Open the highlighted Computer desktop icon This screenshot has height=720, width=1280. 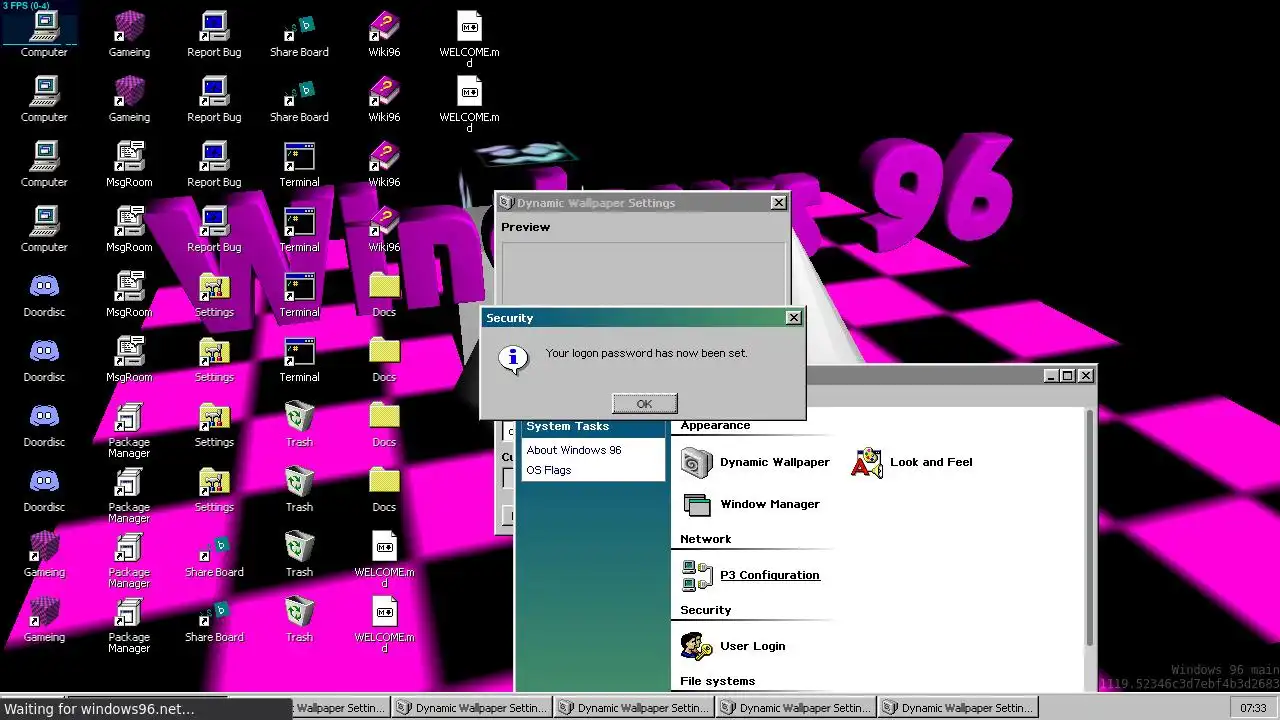[x=44, y=33]
